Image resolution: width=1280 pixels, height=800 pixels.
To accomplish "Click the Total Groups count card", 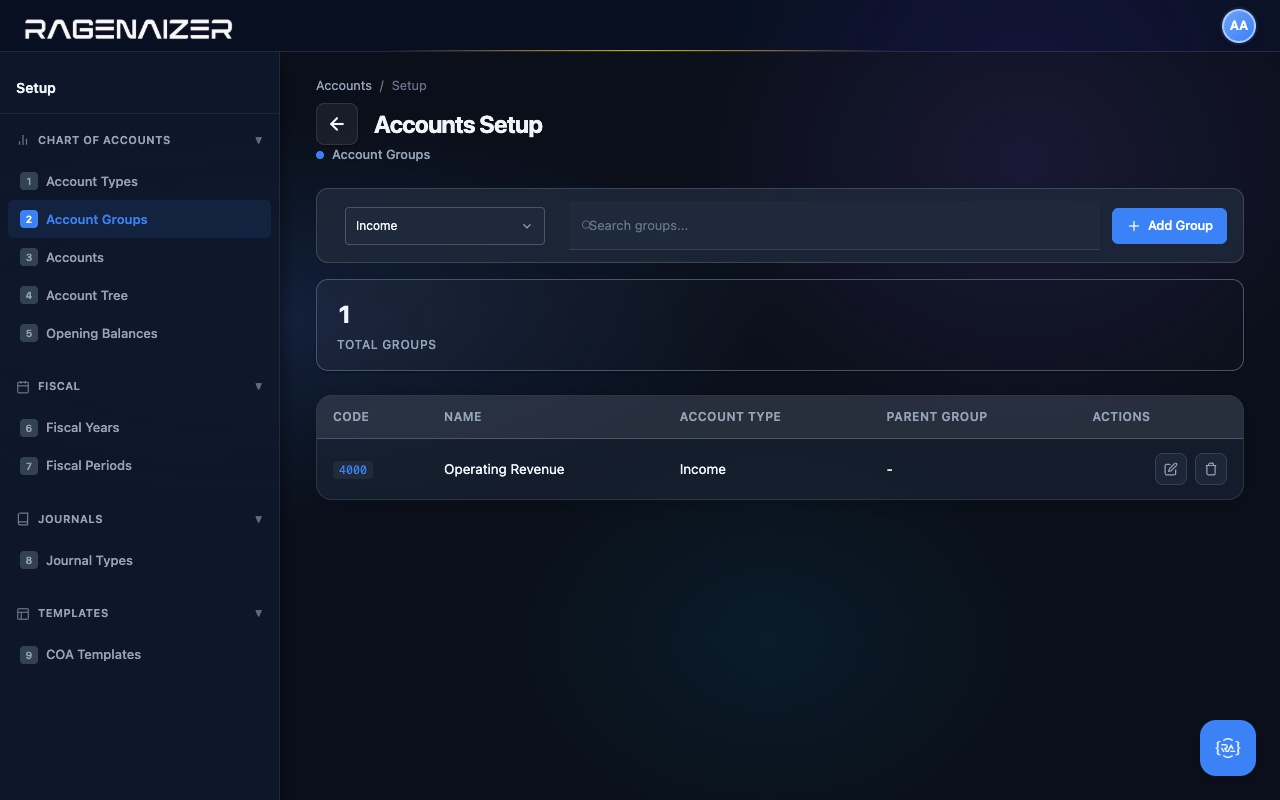I will point(780,325).
